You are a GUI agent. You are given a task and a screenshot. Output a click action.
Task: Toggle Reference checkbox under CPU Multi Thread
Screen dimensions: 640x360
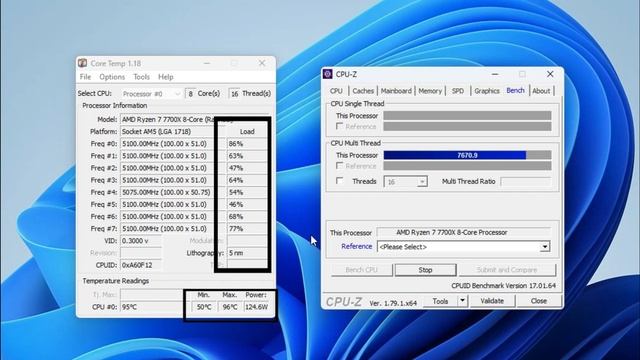pos(339,166)
